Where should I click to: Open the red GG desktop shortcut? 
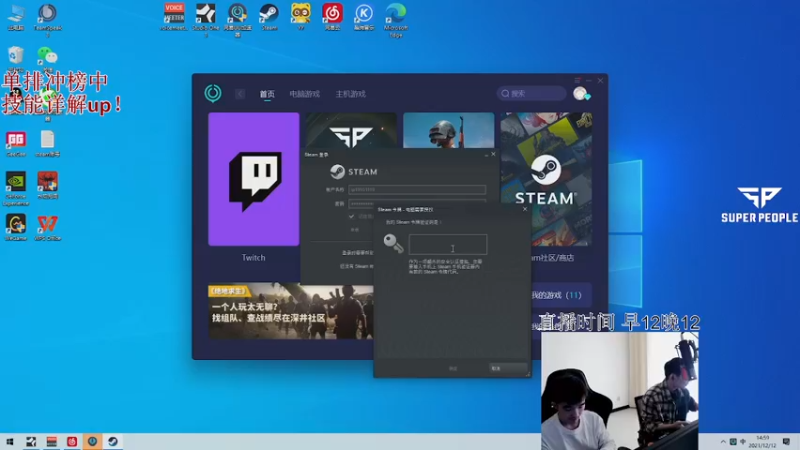pyautogui.click(x=16, y=143)
